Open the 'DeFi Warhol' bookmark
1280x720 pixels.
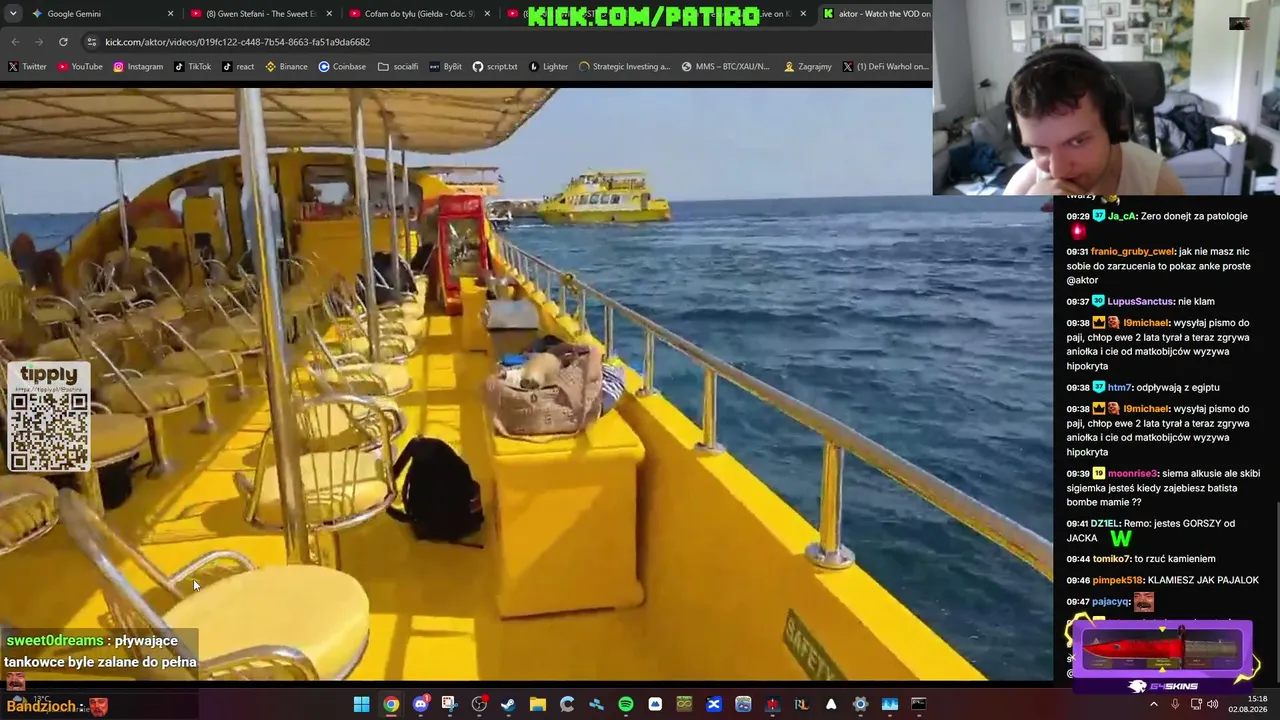click(885, 67)
